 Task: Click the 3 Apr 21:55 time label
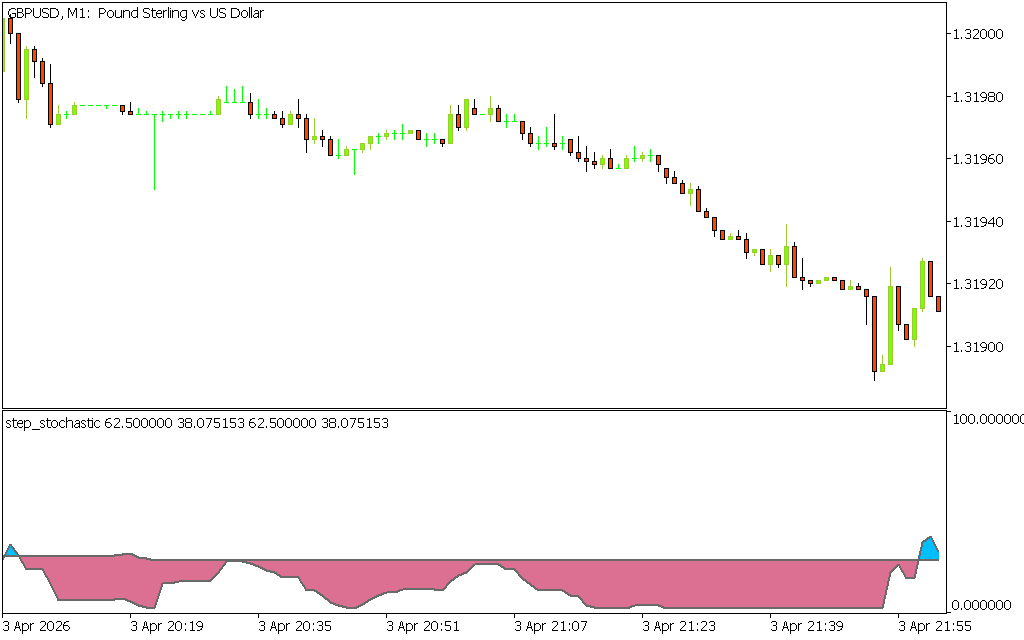pyautogui.click(x=935, y=626)
